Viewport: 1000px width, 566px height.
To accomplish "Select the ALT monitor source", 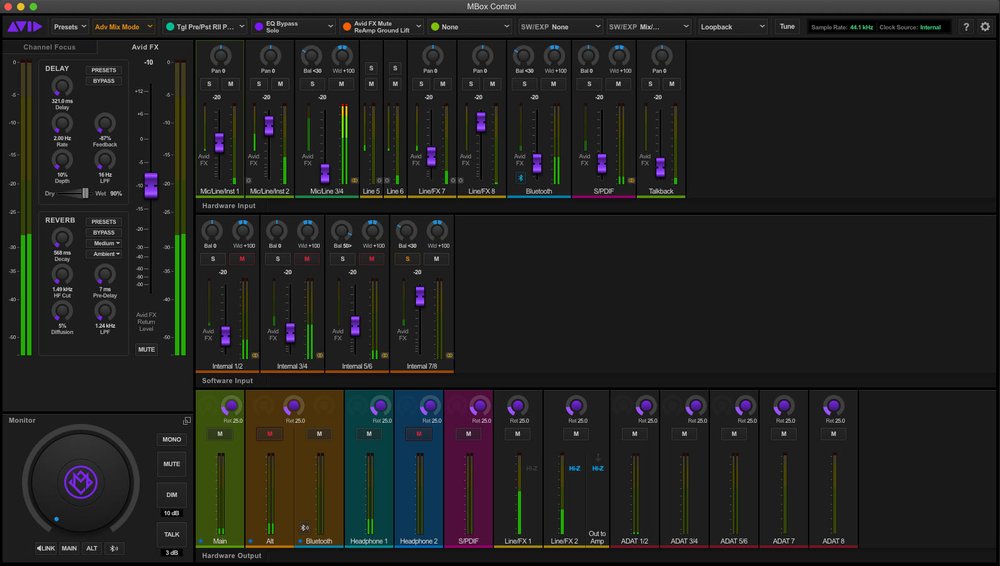I will [92, 548].
